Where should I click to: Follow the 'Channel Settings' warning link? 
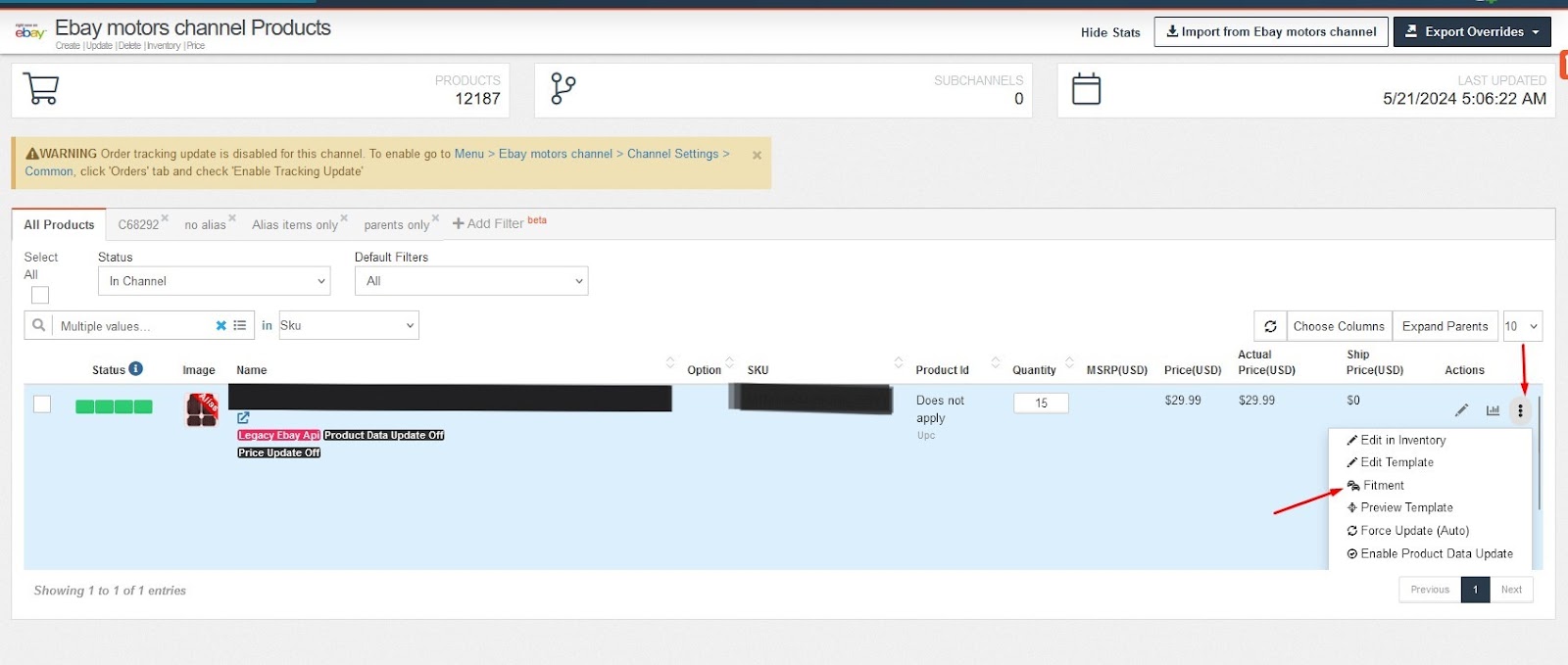click(x=673, y=154)
